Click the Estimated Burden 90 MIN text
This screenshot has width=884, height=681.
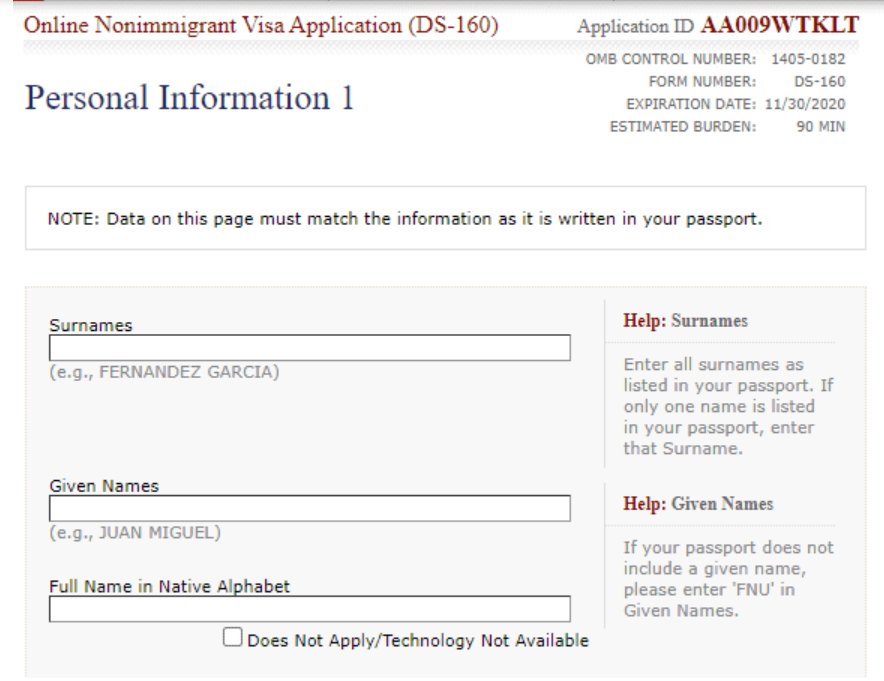[x=727, y=127]
